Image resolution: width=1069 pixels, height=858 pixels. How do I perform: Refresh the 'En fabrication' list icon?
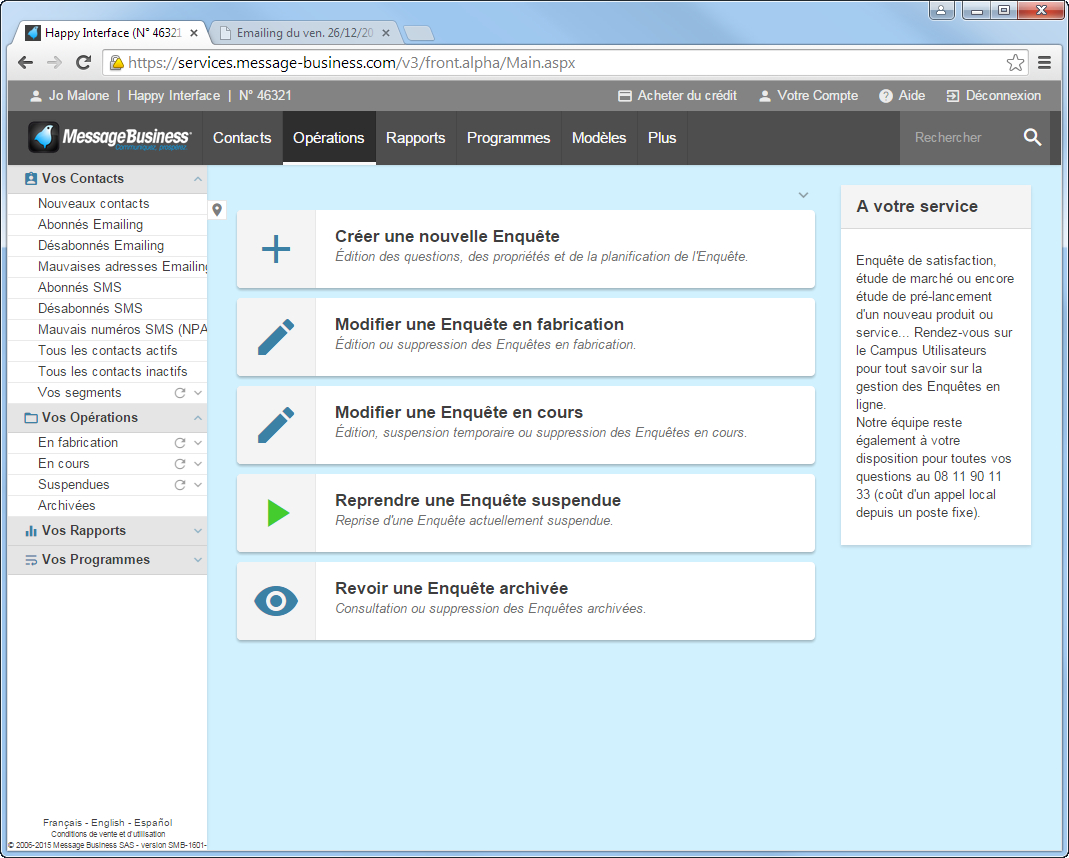pos(180,443)
